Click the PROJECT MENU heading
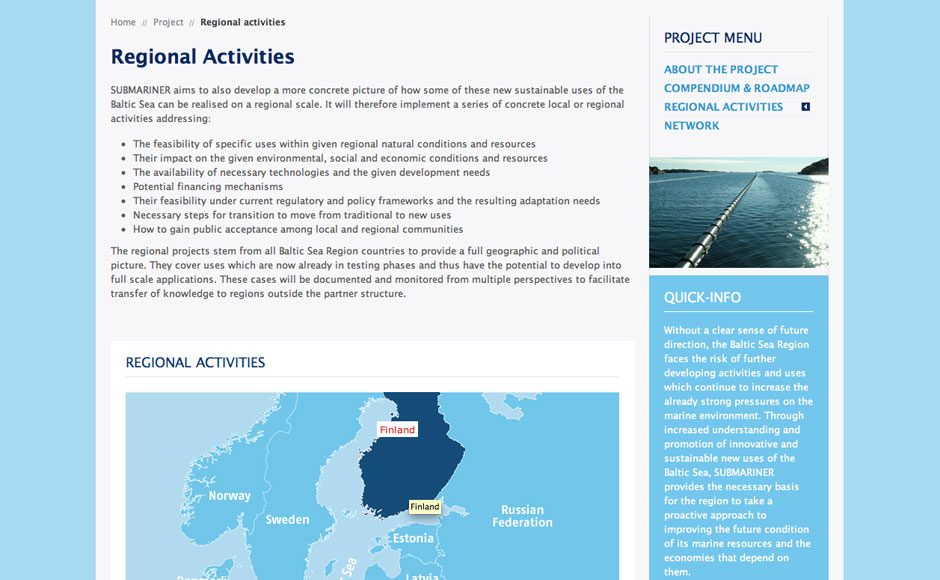Screen dimensions: 940x580 tap(712, 38)
